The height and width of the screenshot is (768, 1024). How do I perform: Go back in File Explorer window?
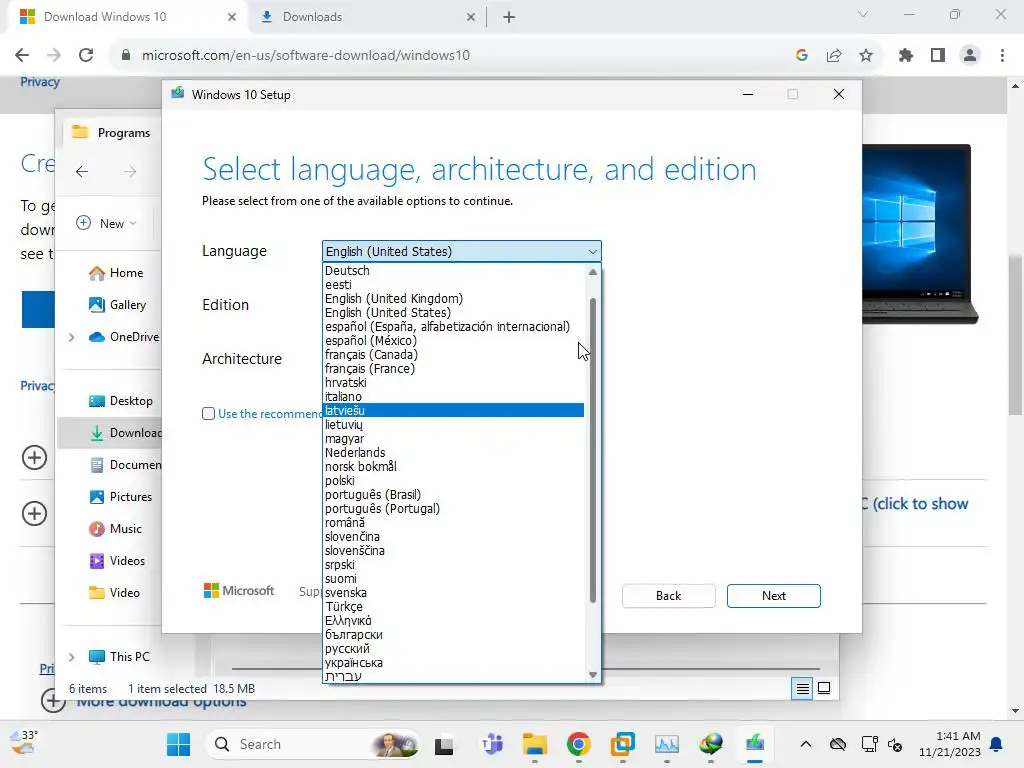82,172
